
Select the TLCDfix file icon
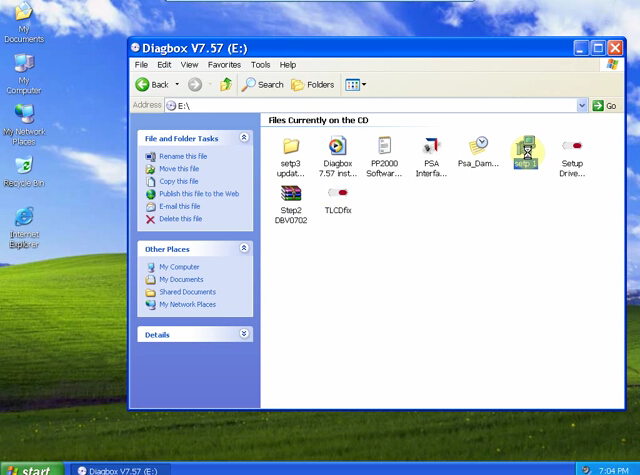click(338, 193)
